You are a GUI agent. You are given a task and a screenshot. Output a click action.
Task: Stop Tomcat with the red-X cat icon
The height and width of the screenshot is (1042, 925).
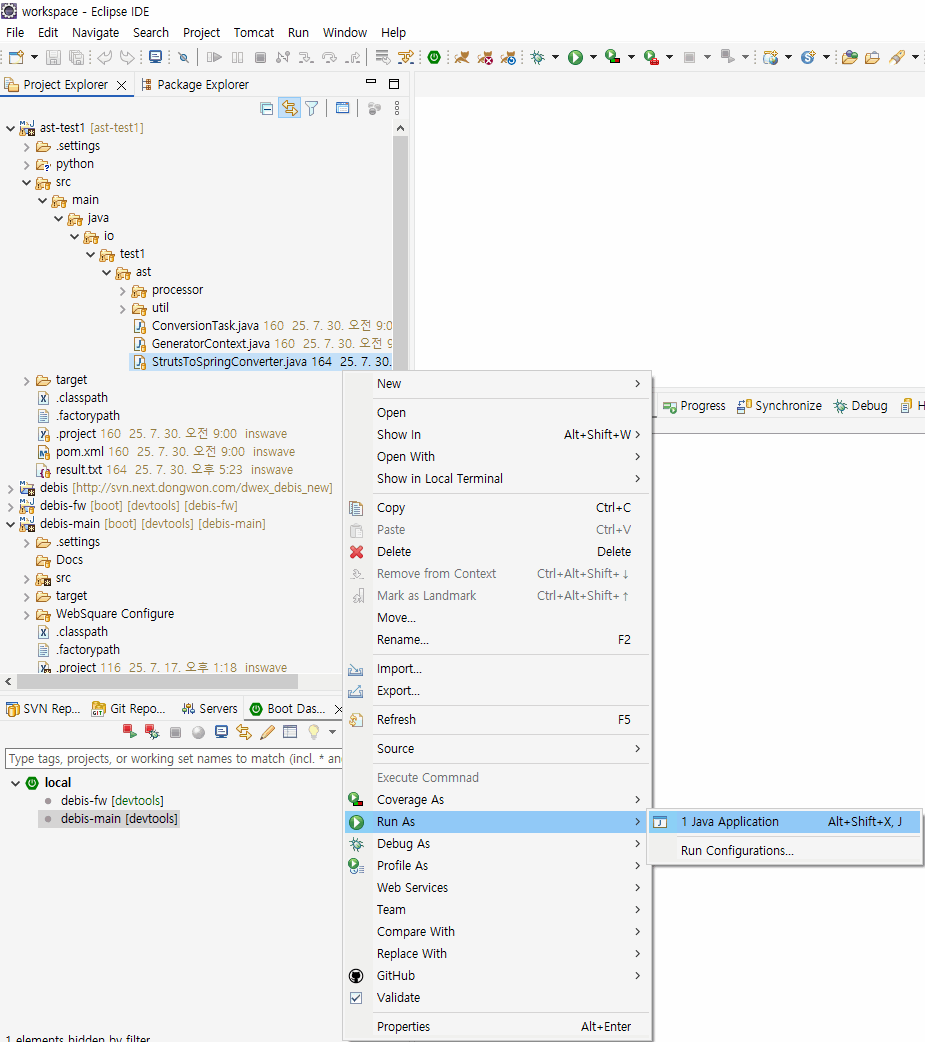(485, 58)
